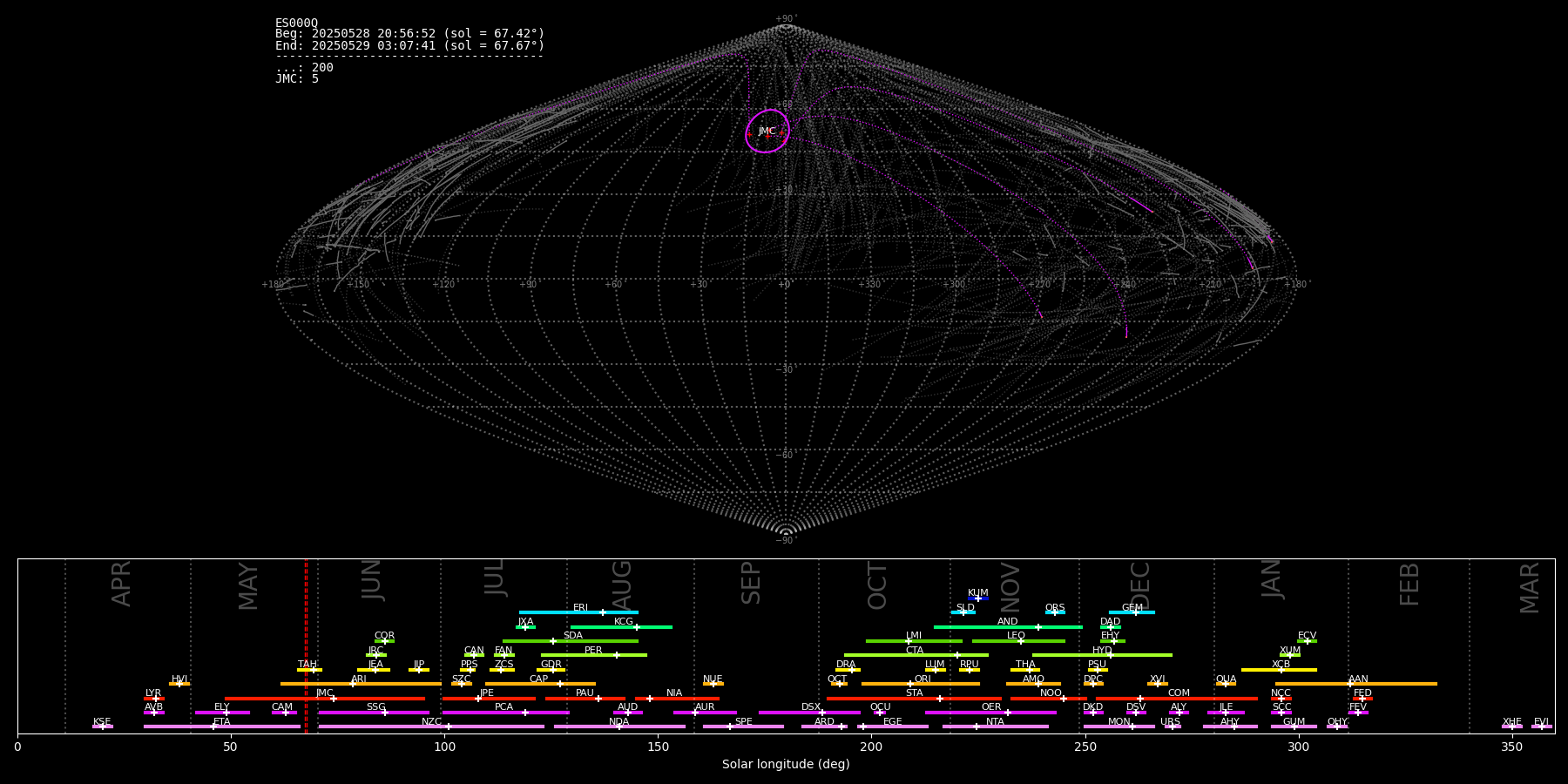Click the KSE shower label
Screen dimensions: 1568x784
click(x=102, y=722)
